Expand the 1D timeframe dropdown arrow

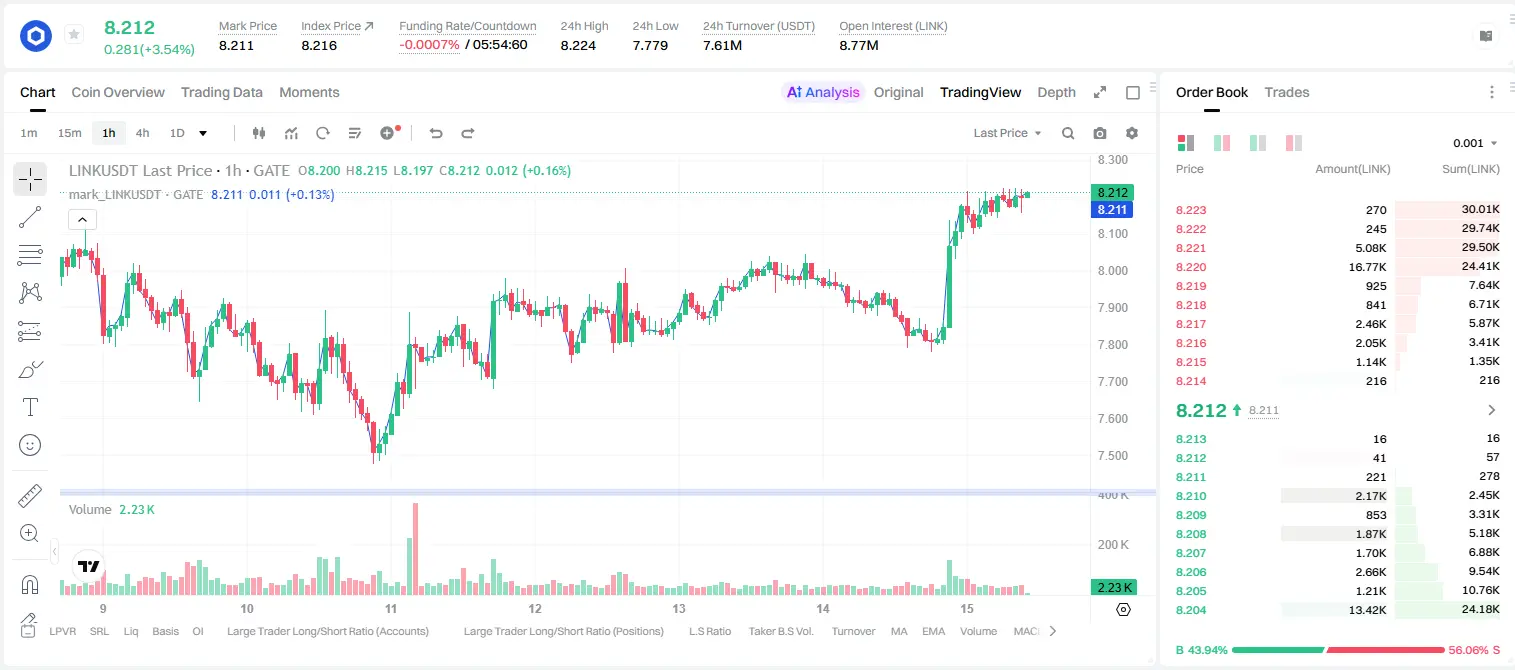203,133
